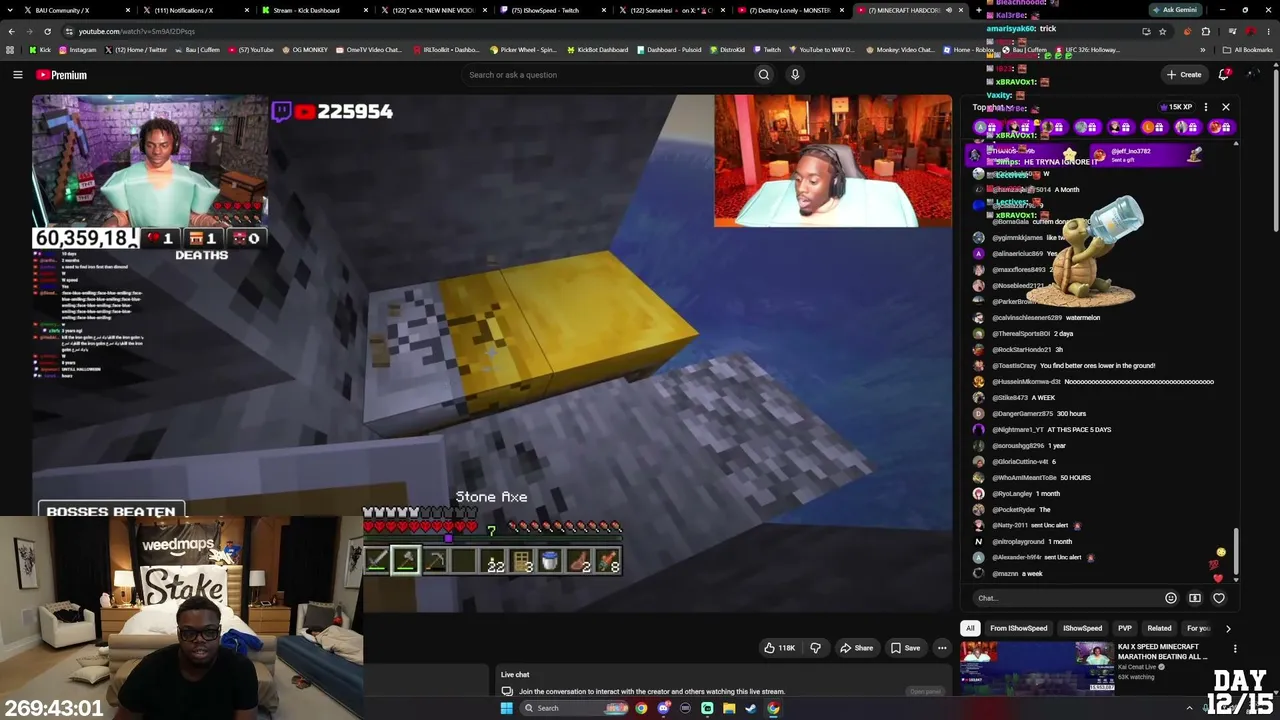Start voice search with the microphone
This screenshot has width=1280, height=720.
point(795,75)
